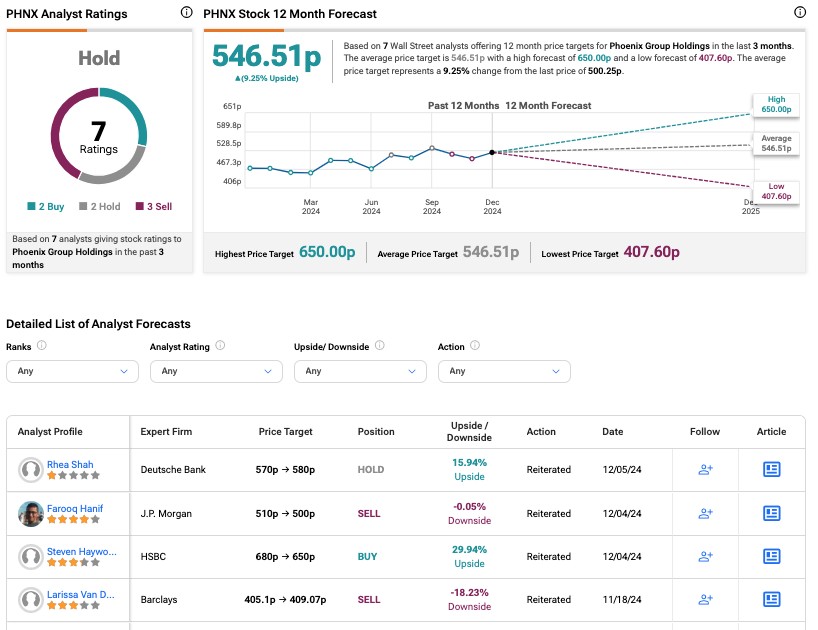Click info icon beside PHNX Analyst Ratings
This screenshot has height=630, width=818.
tap(186, 13)
